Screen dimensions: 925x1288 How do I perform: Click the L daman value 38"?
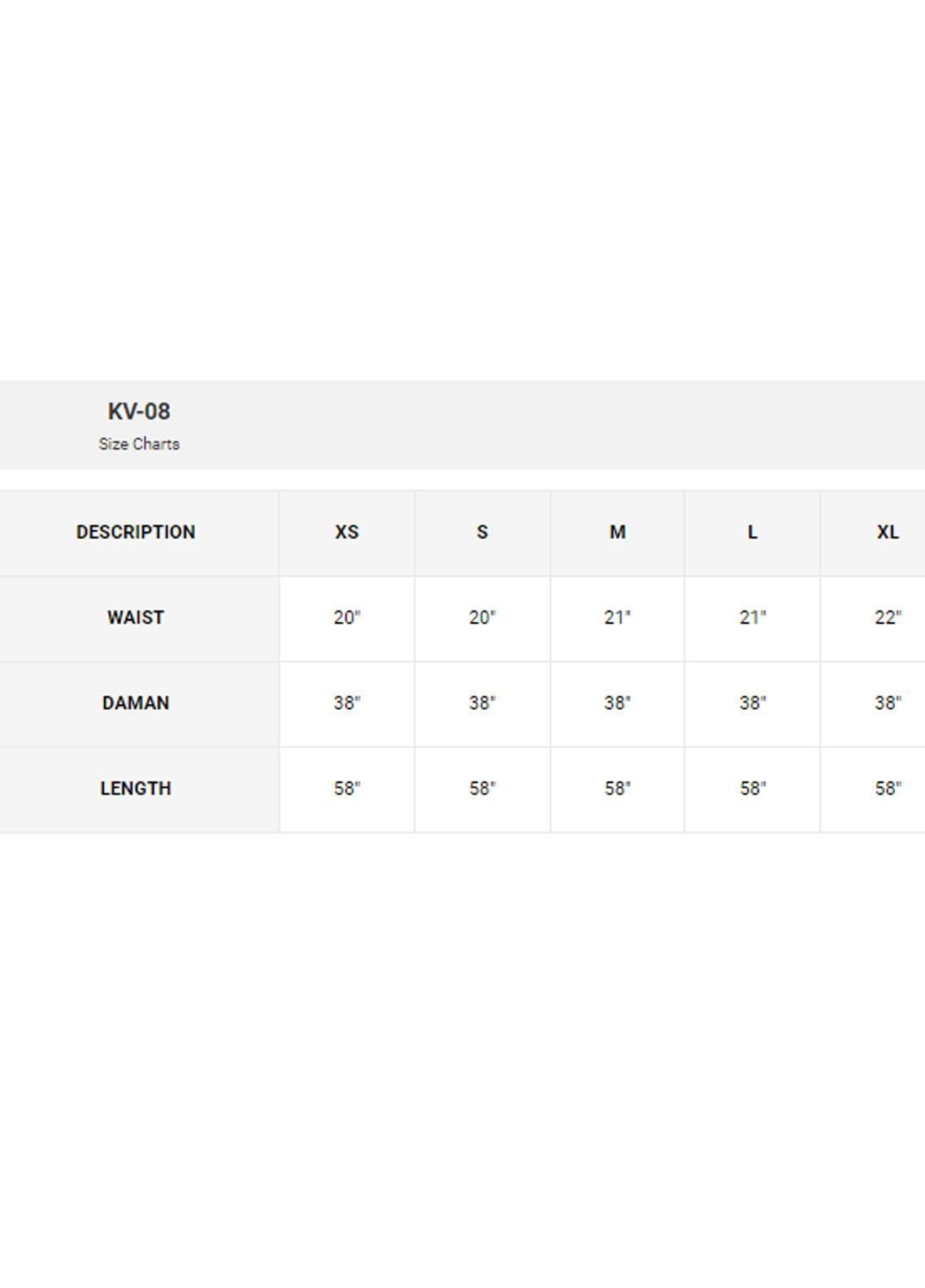click(x=753, y=703)
